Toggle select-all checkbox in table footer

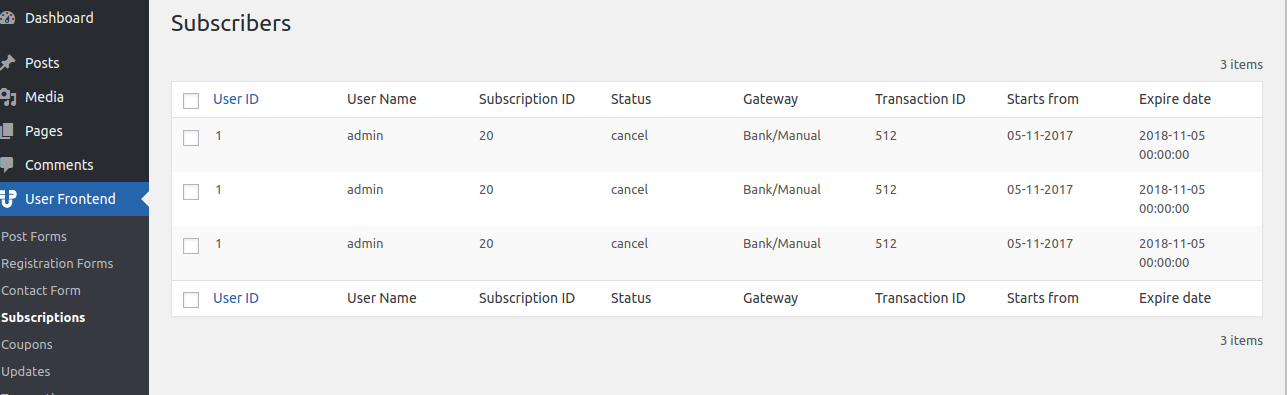(x=191, y=299)
